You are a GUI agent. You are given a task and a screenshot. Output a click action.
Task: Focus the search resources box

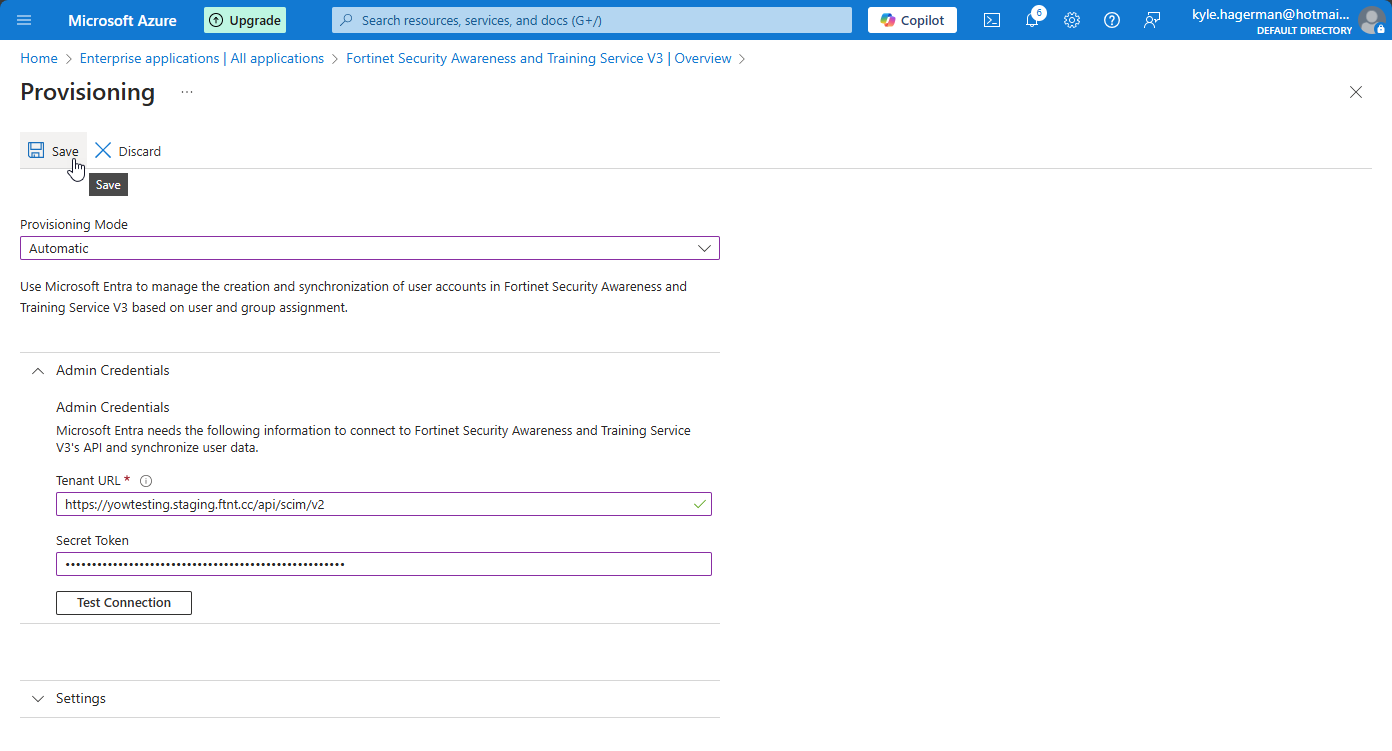592,20
